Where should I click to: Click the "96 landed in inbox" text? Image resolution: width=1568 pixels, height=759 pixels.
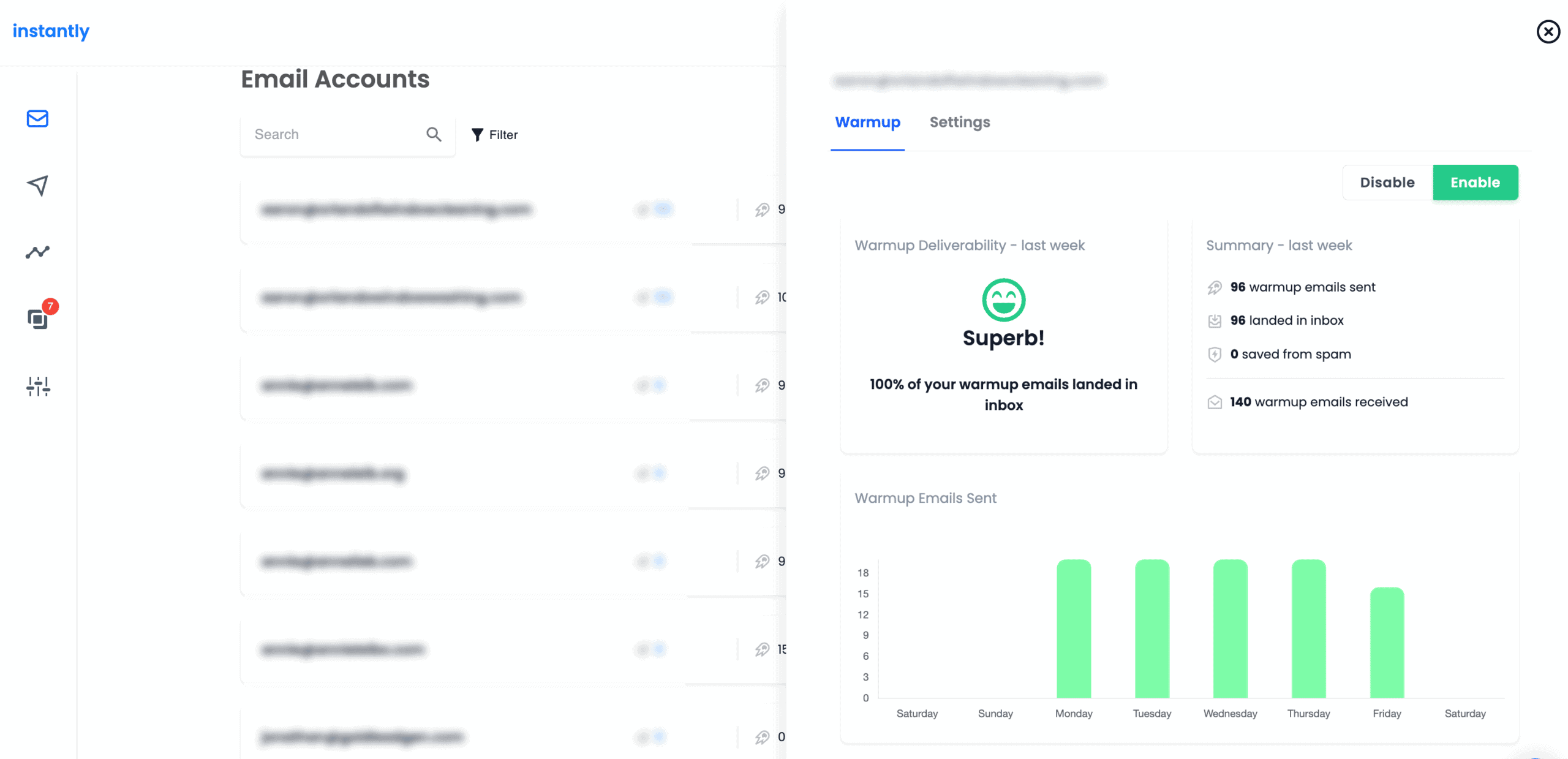[1287, 320]
